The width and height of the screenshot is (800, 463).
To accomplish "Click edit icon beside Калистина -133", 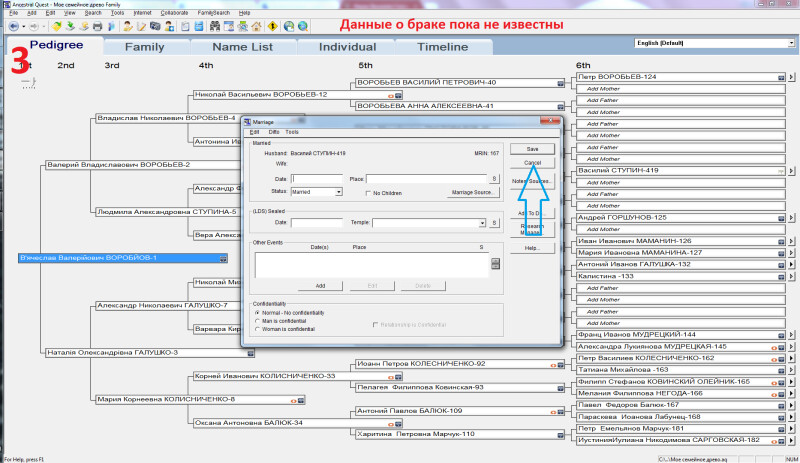I will coord(781,277).
